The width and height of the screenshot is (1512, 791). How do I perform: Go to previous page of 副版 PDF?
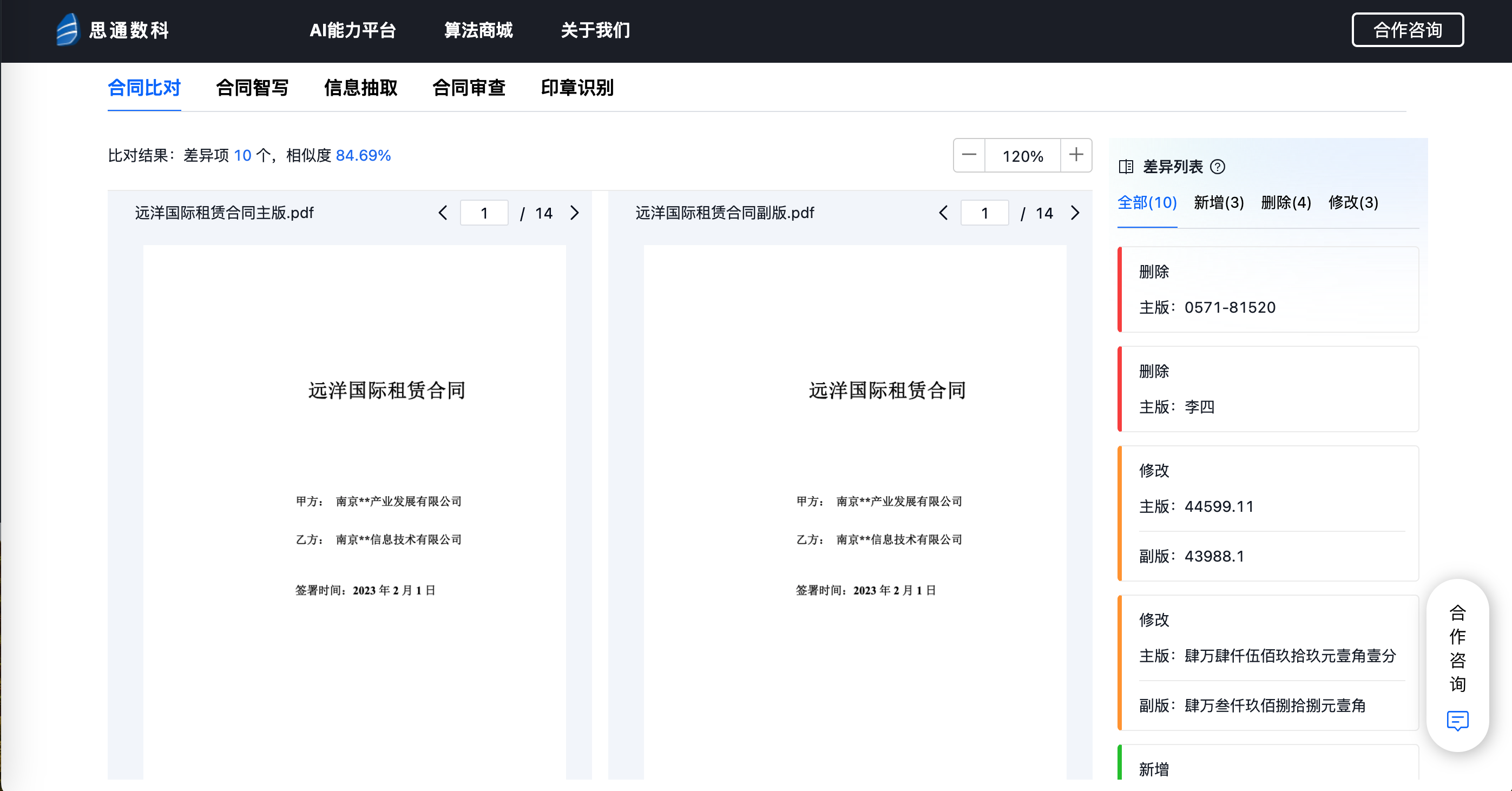[x=943, y=213]
